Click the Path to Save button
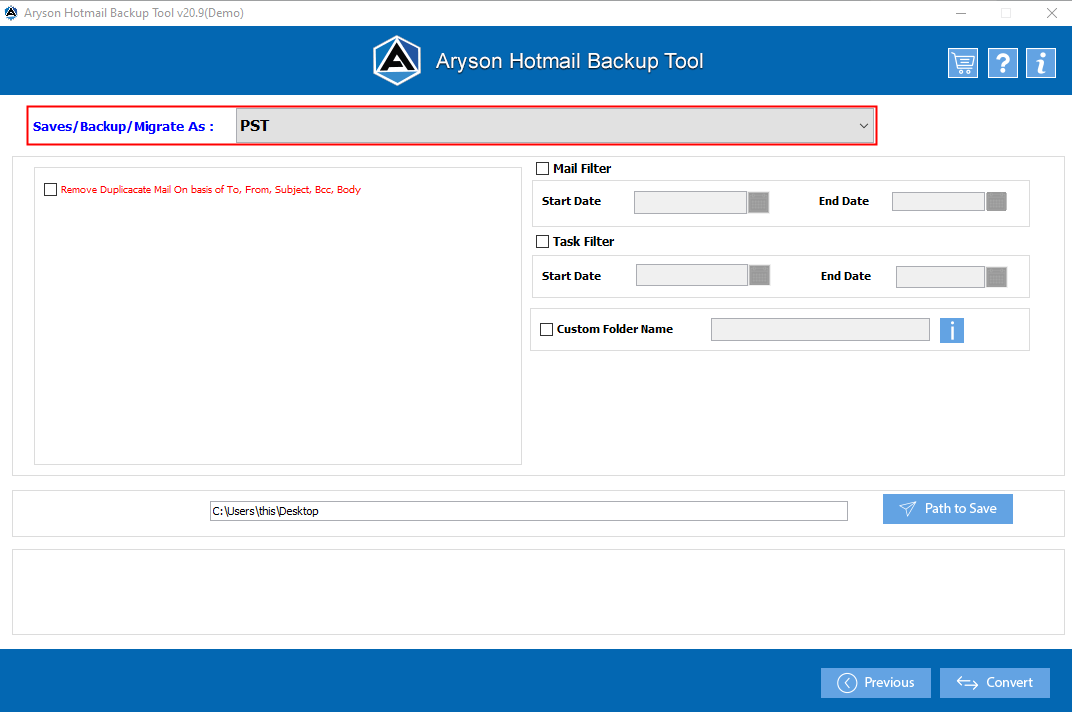 (x=948, y=509)
